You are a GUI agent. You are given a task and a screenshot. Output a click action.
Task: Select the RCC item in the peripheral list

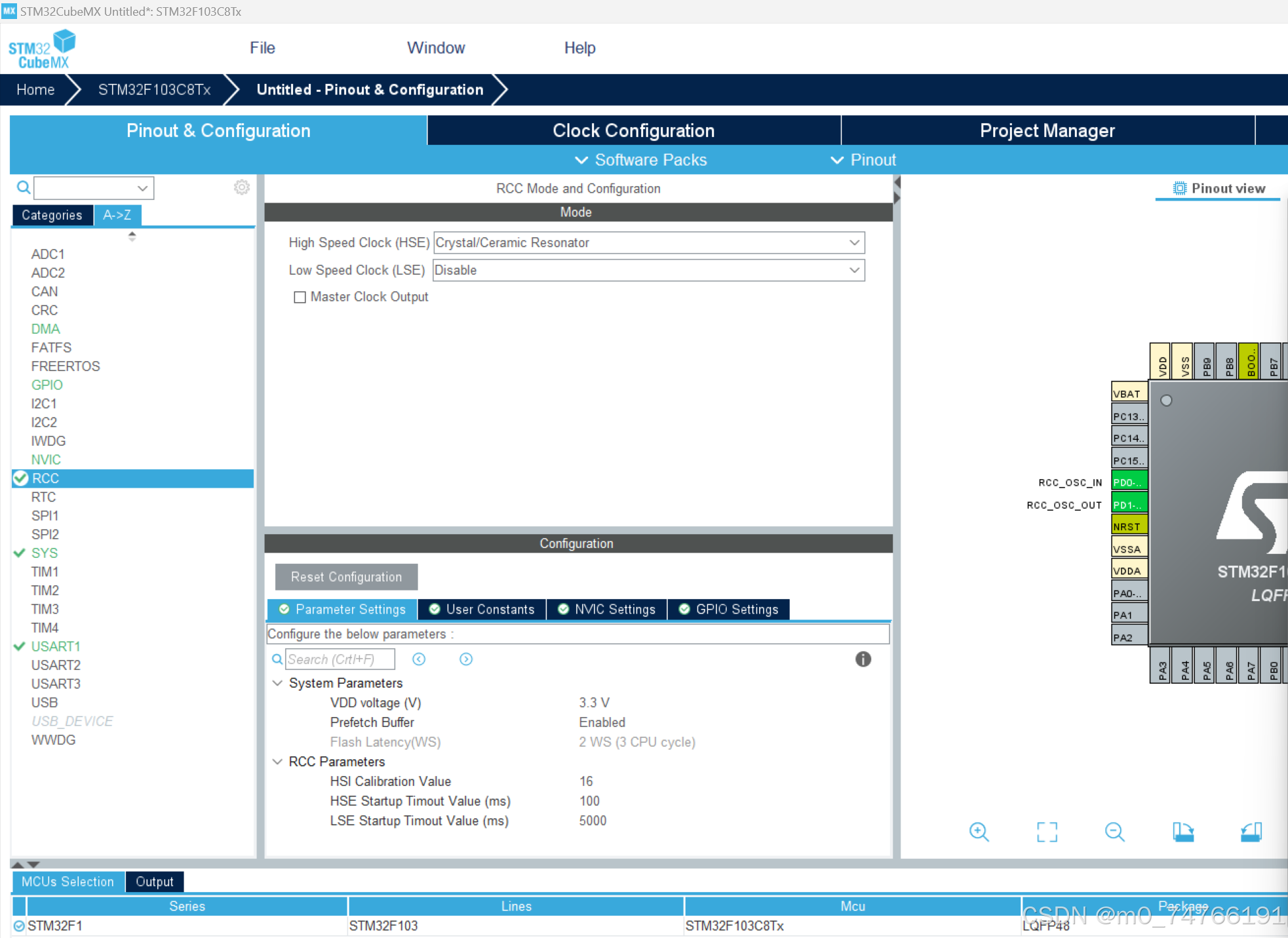tap(46, 479)
